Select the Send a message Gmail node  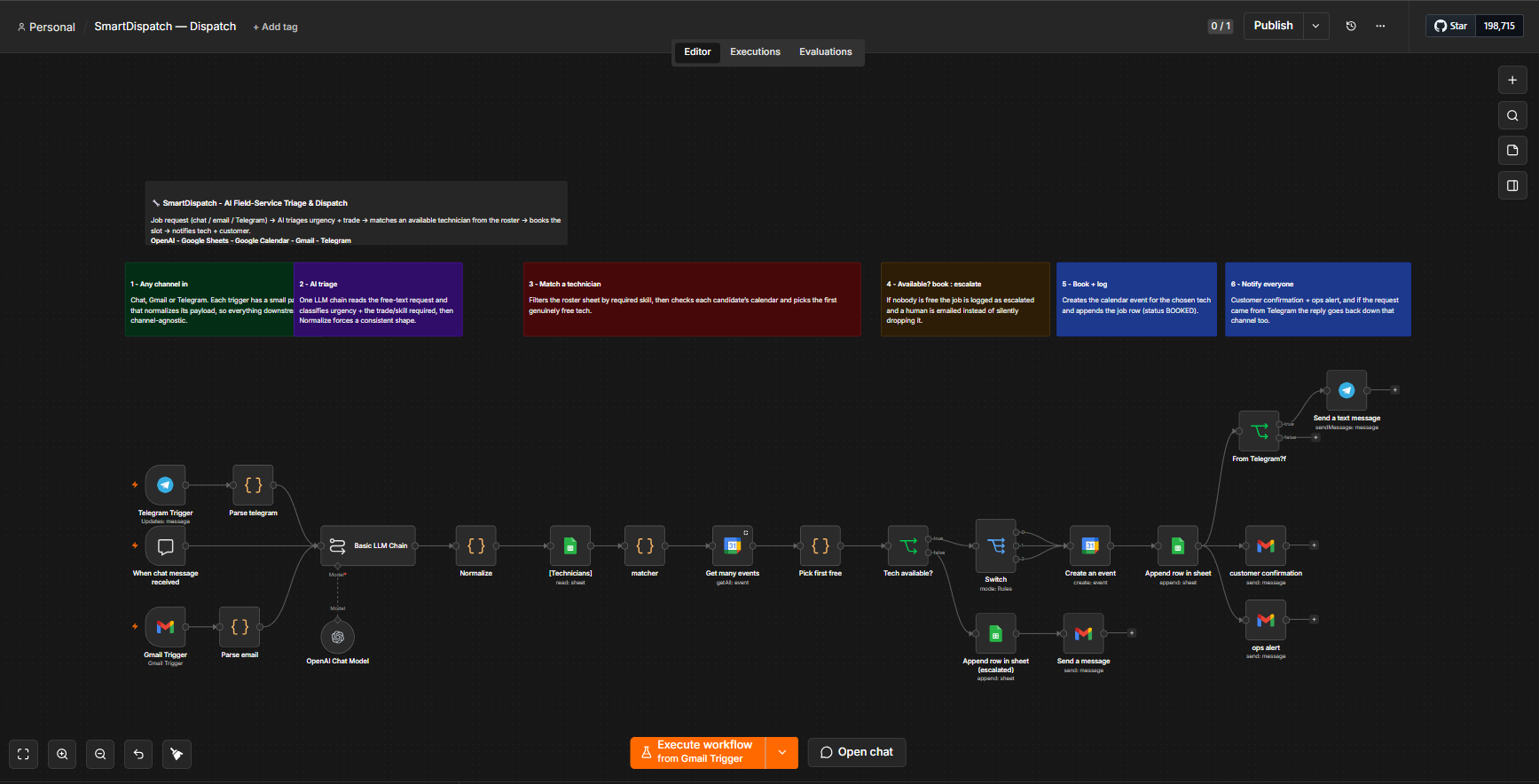click(x=1083, y=633)
